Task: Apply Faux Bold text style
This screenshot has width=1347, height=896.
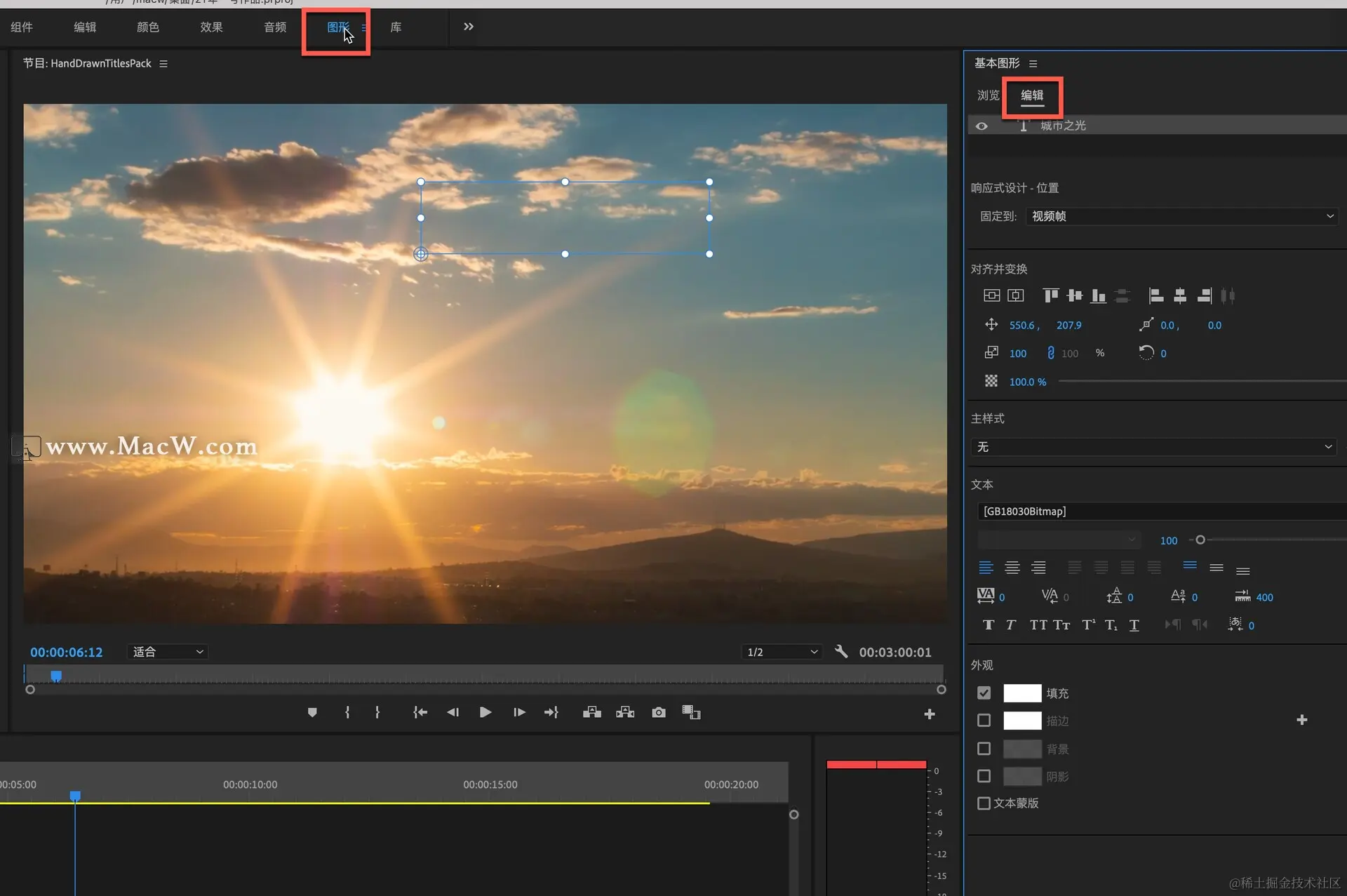Action: [x=988, y=624]
